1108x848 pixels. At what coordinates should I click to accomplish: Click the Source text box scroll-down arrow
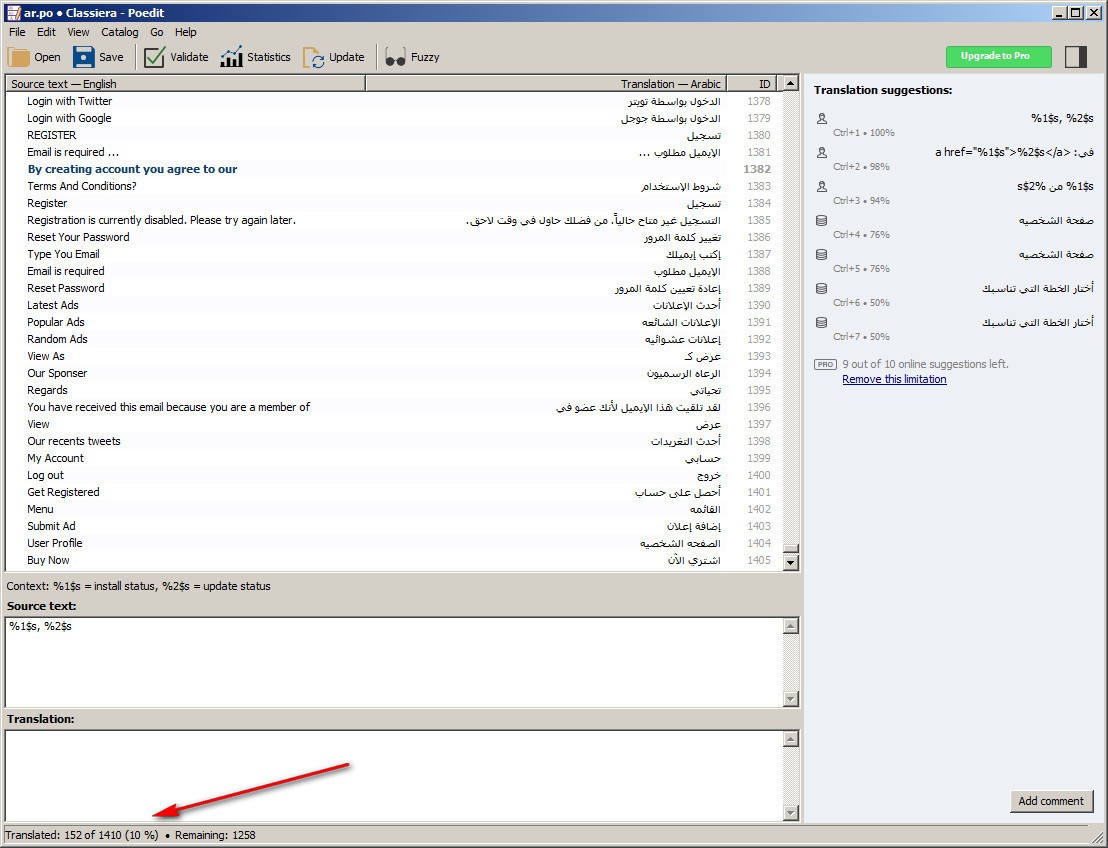click(791, 699)
